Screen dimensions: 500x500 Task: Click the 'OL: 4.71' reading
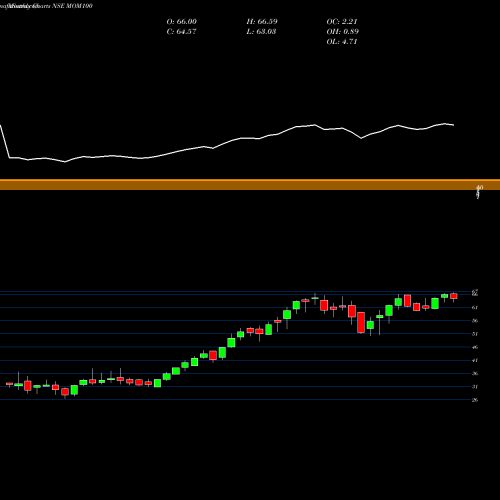[342, 42]
